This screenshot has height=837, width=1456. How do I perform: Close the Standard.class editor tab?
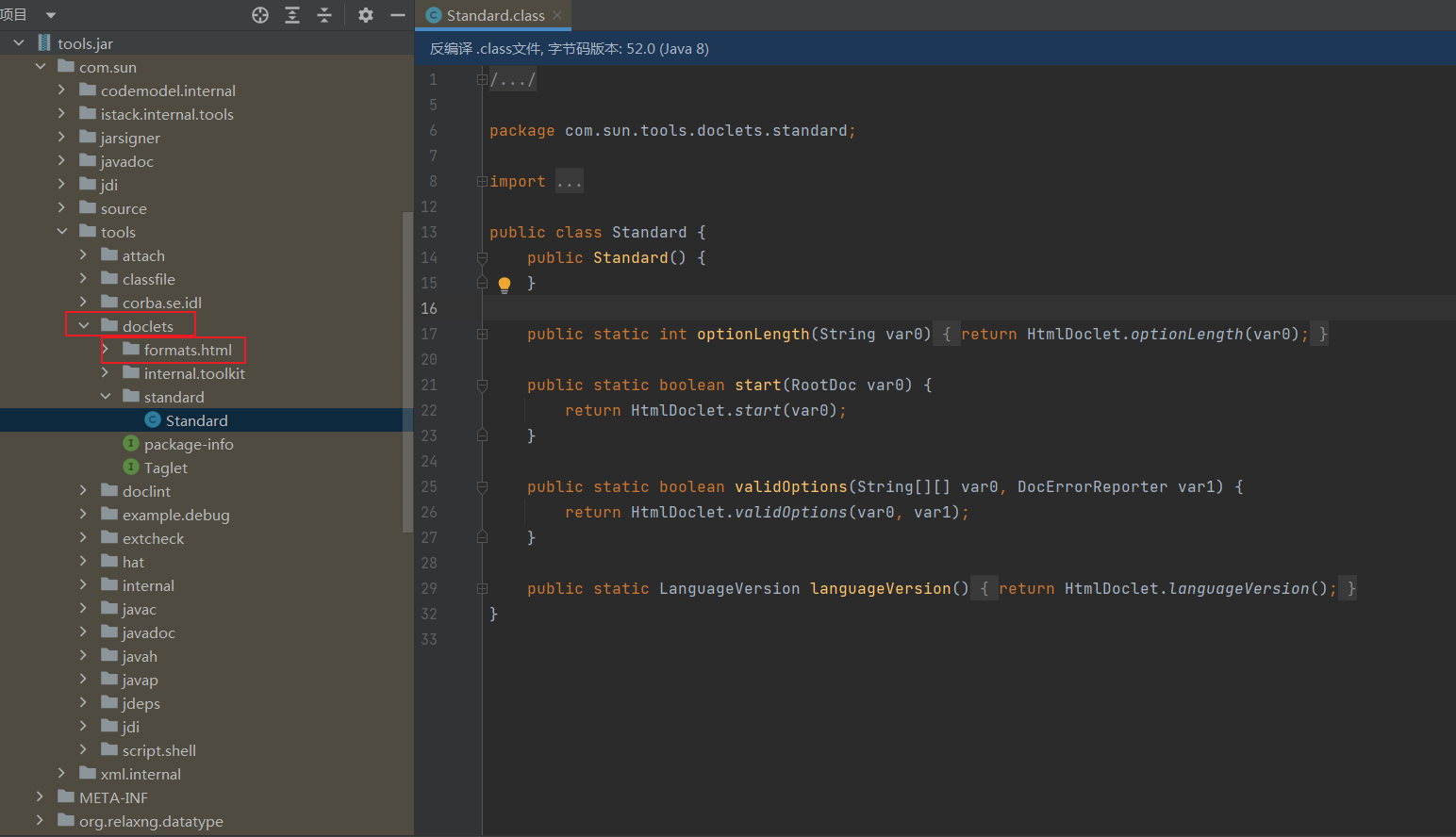click(557, 15)
